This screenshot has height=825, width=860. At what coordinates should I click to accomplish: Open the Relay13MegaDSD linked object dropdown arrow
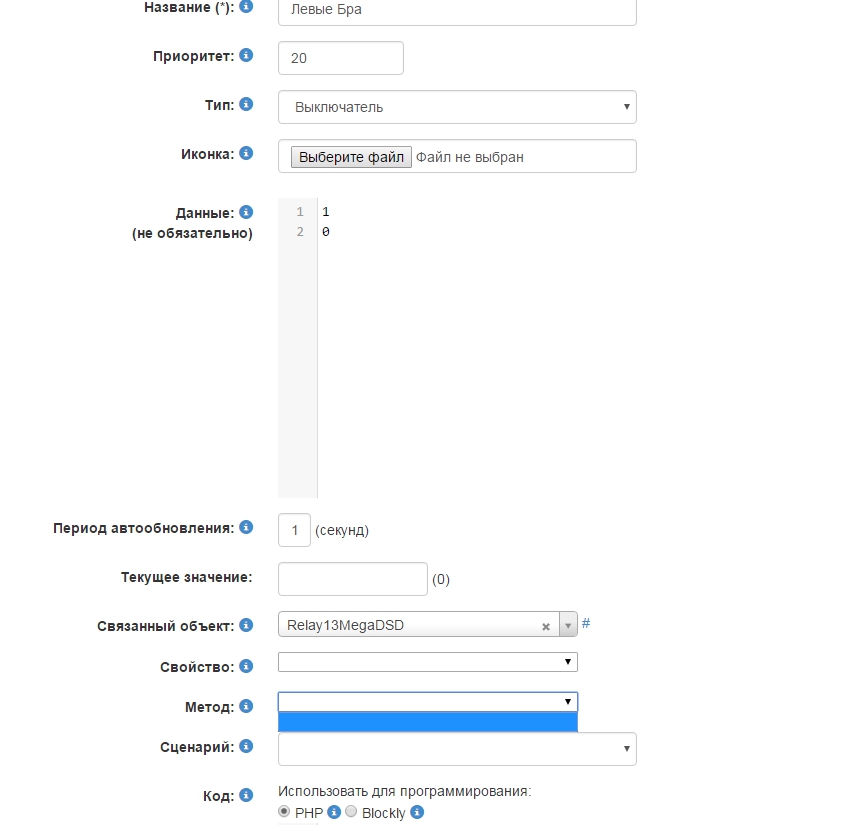point(568,626)
